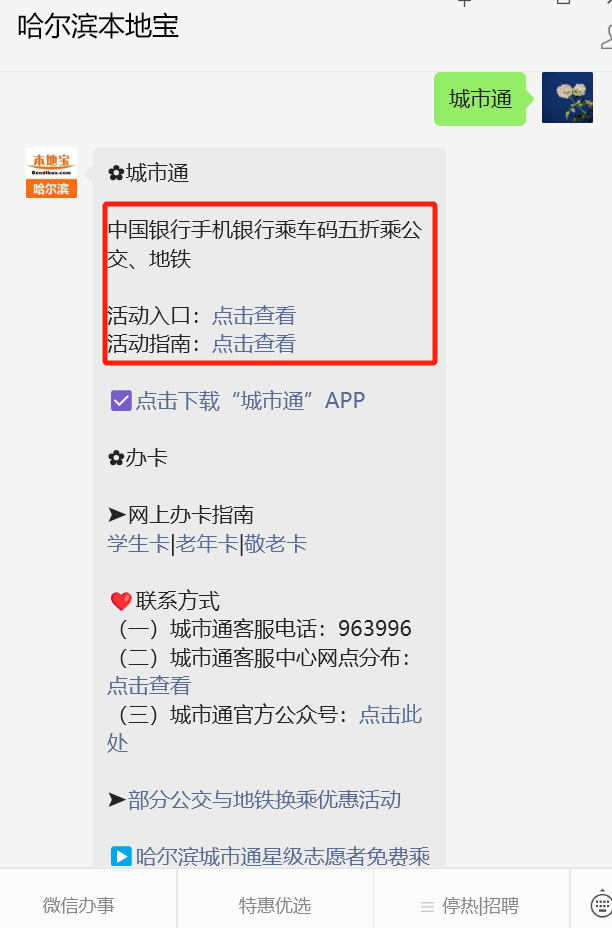Open the flower profile avatar thumbnail
This screenshot has width=612, height=928.
567,98
